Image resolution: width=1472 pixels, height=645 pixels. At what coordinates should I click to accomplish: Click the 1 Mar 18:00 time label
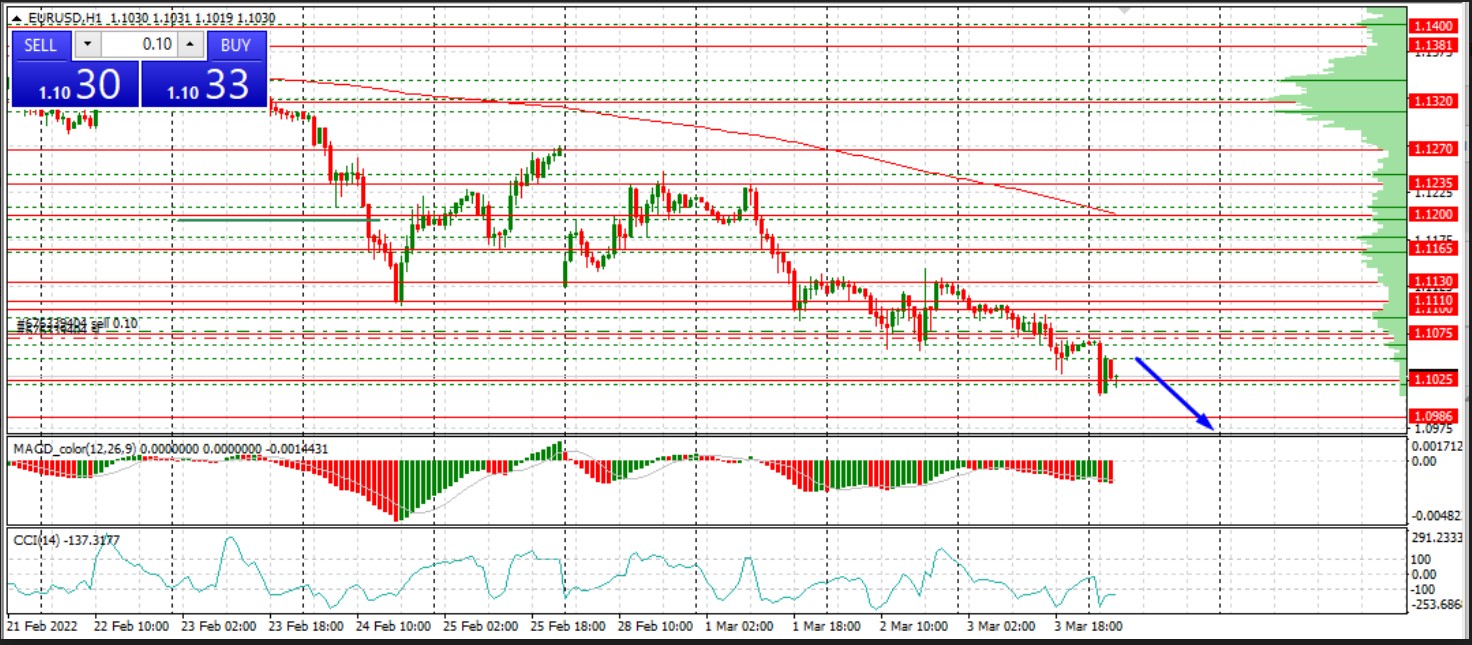coord(826,625)
